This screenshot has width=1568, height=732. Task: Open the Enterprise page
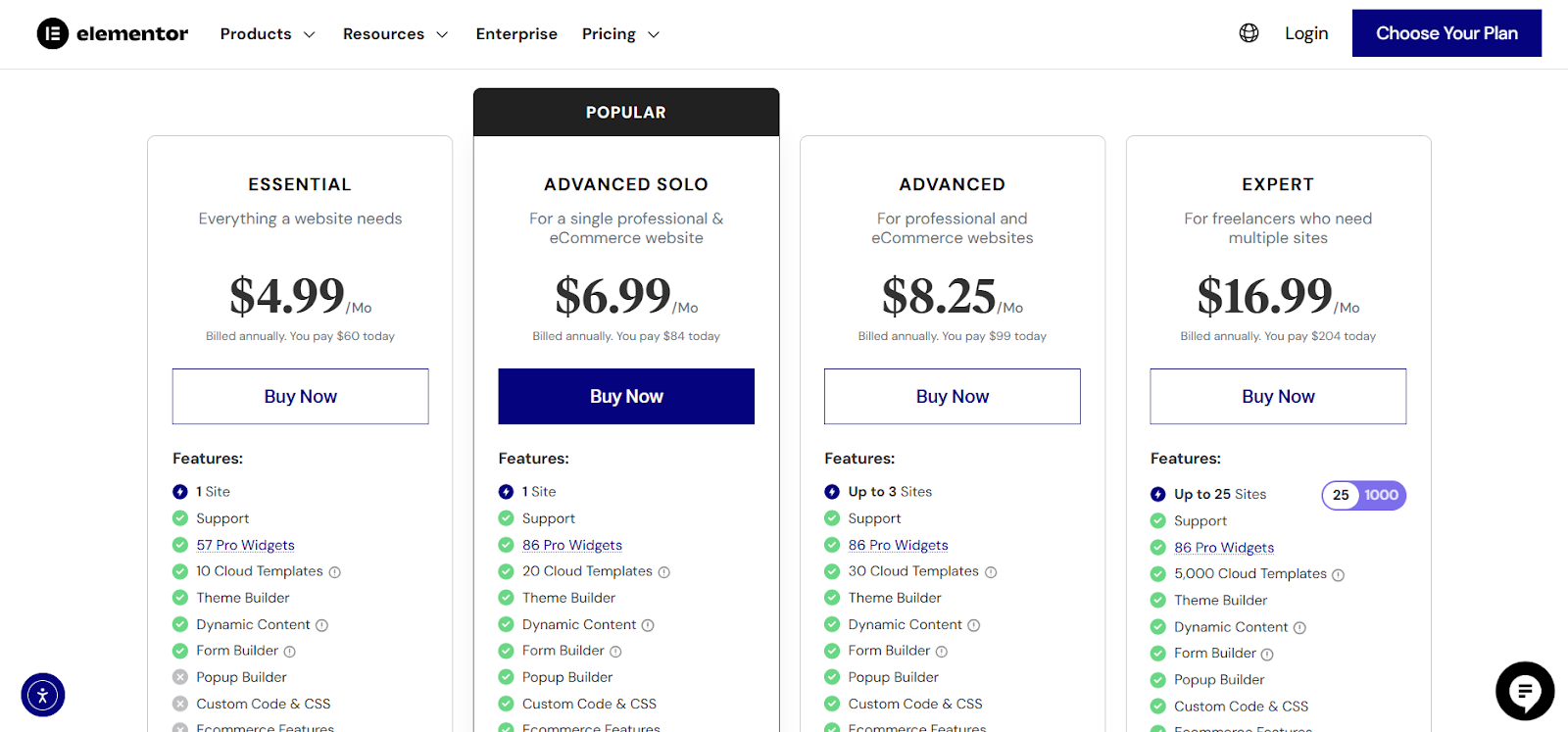point(516,34)
